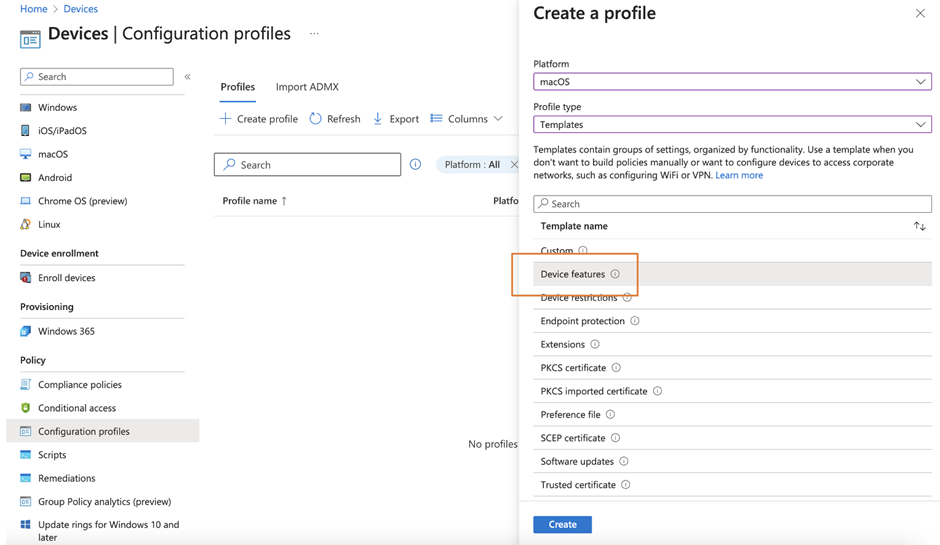
Task: Click info icon beside Trusted certificate
Action: point(626,484)
